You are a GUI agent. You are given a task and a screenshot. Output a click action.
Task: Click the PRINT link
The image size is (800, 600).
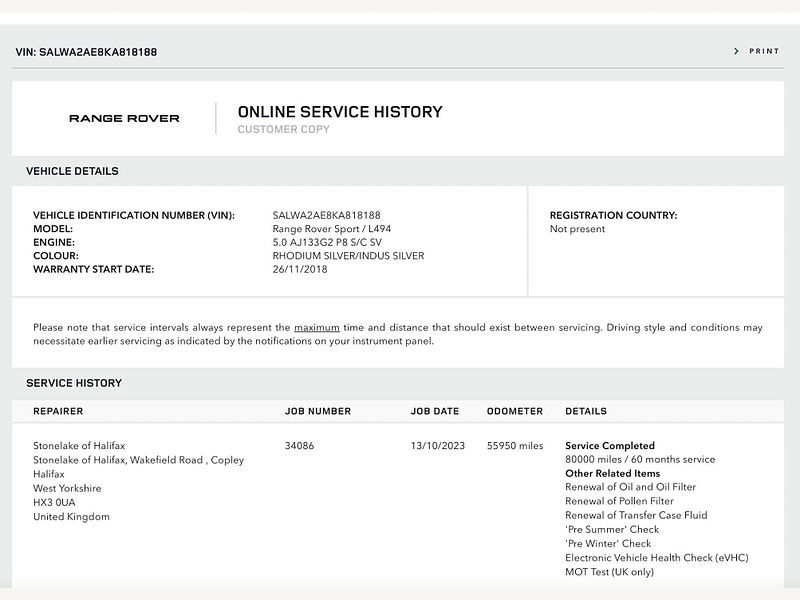point(764,51)
